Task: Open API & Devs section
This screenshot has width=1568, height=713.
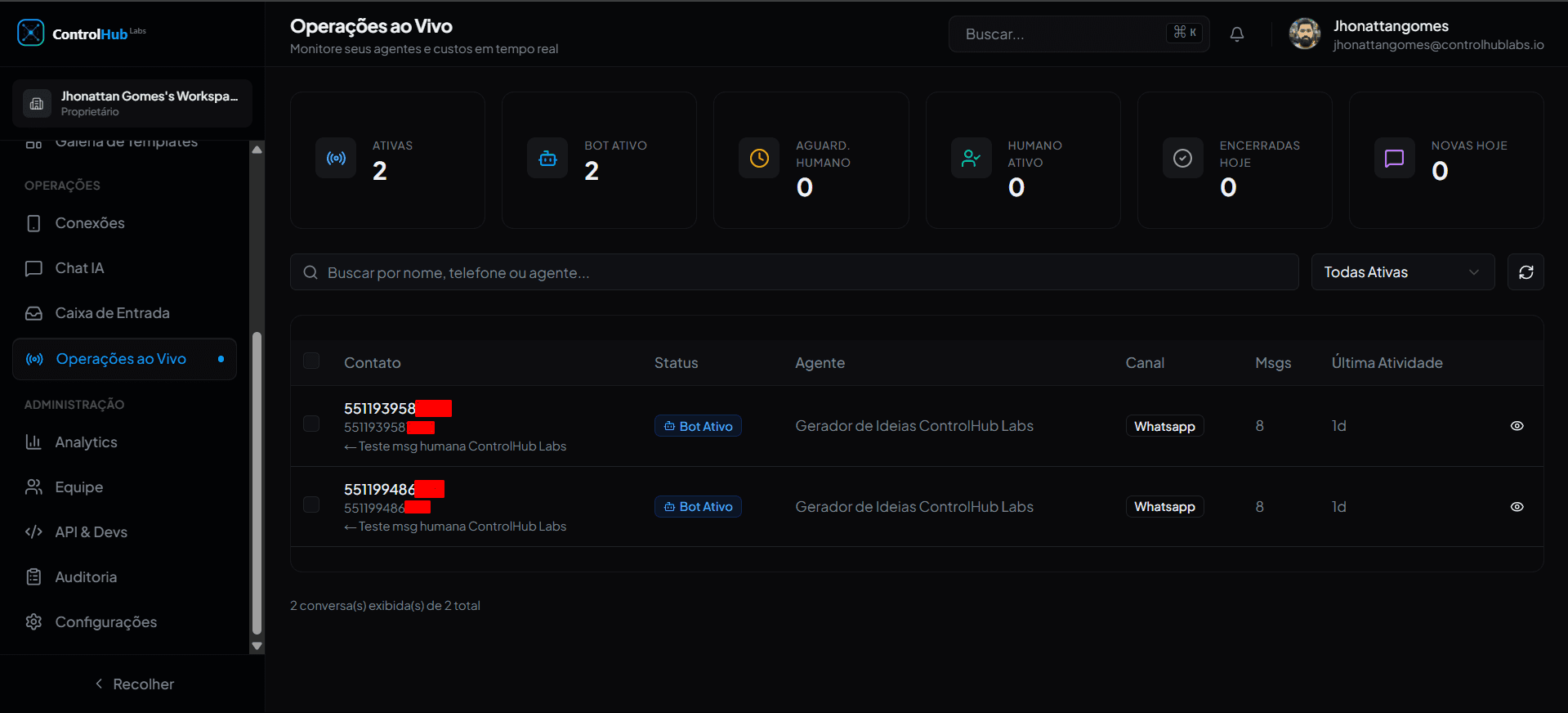Action: click(124, 532)
